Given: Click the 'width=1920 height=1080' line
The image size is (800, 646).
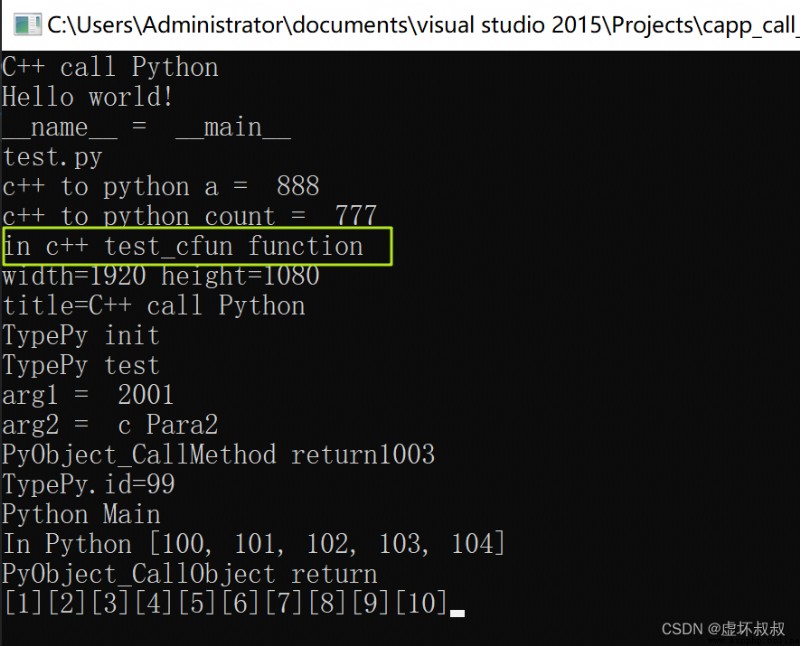Looking at the screenshot, I should pyautogui.click(x=161, y=276).
